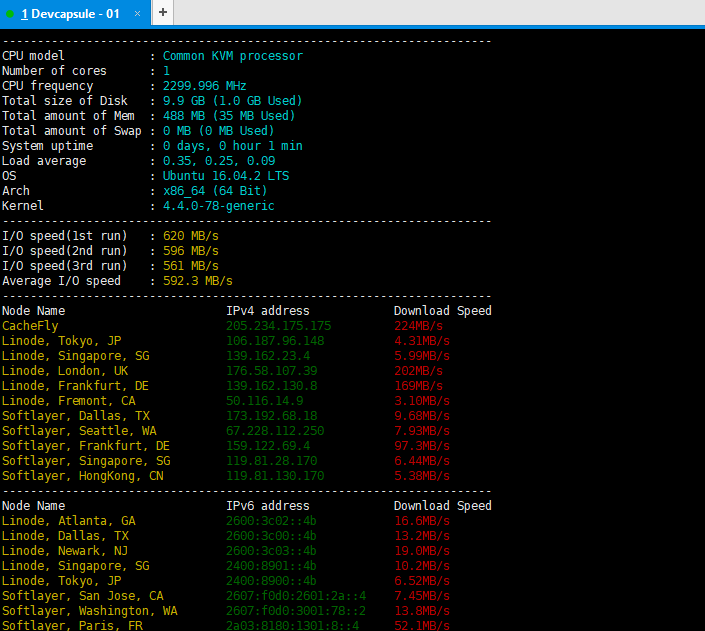This screenshot has height=631, width=705.
Task: Click the 'IPv6 address' column header
Action: coord(268,506)
